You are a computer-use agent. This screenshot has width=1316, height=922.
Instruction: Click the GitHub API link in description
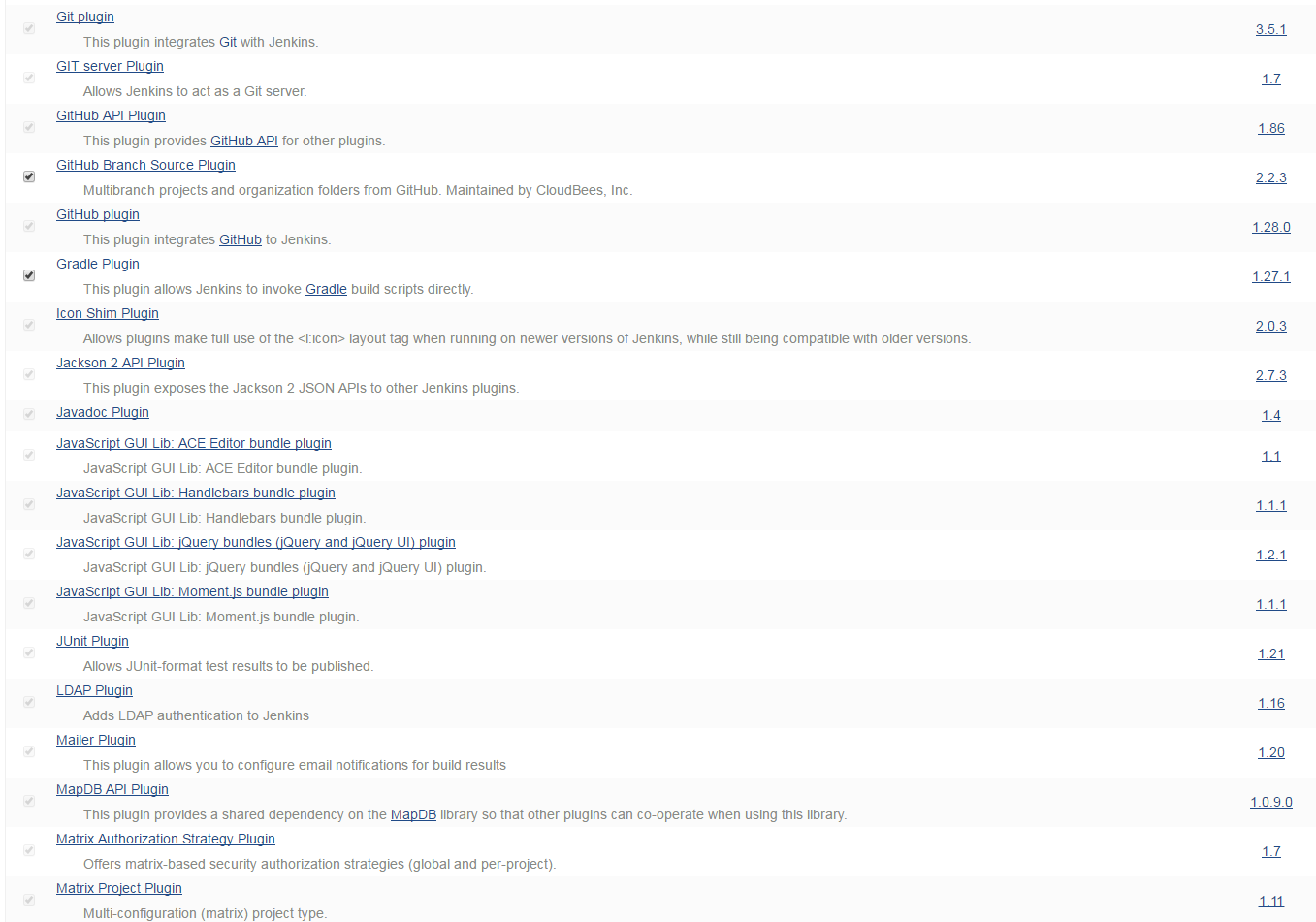coord(244,141)
